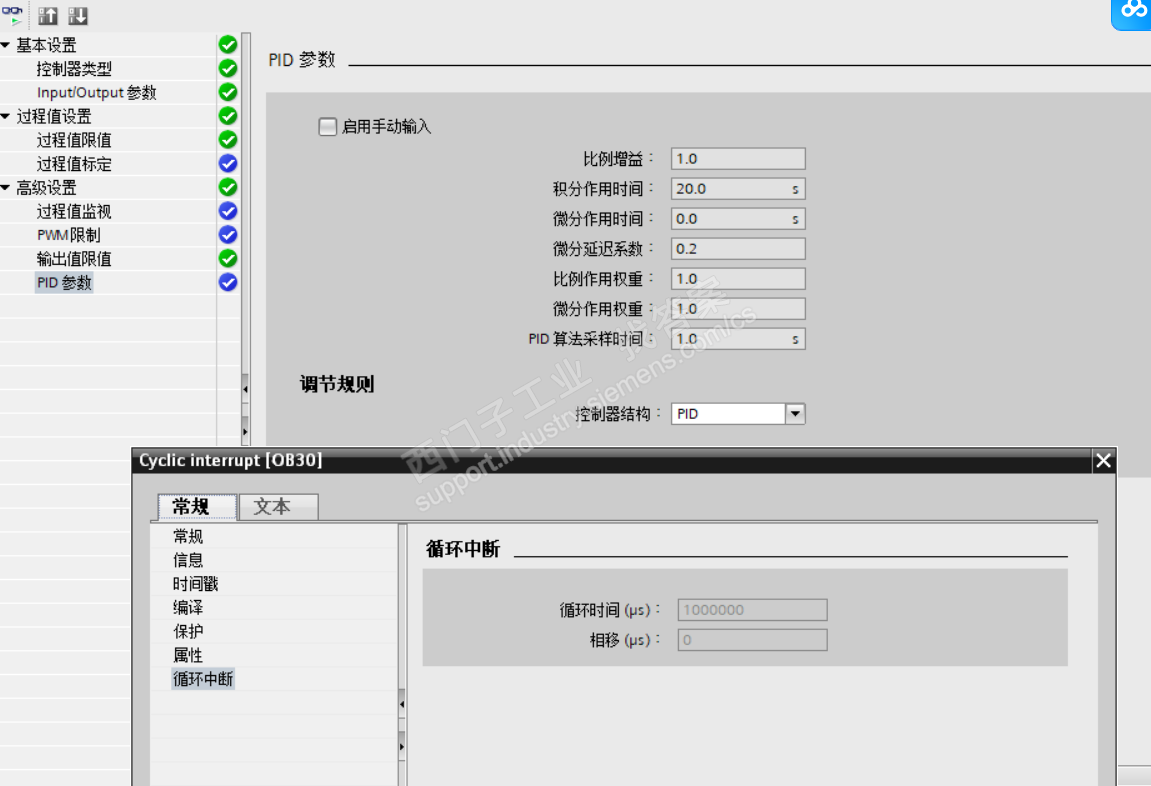Click right expand arrow on navigation splitter
The height and width of the screenshot is (786, 1151).
click(245, 432)
